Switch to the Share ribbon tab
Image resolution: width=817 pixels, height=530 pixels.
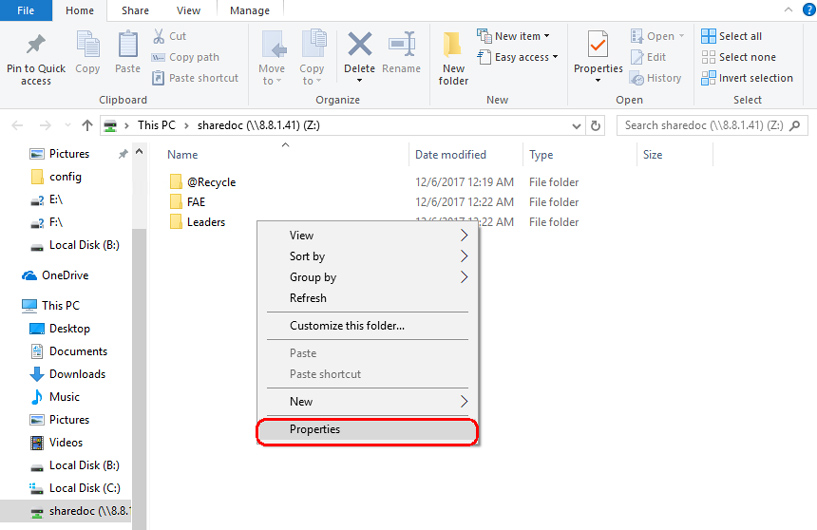tap(135, 11)
